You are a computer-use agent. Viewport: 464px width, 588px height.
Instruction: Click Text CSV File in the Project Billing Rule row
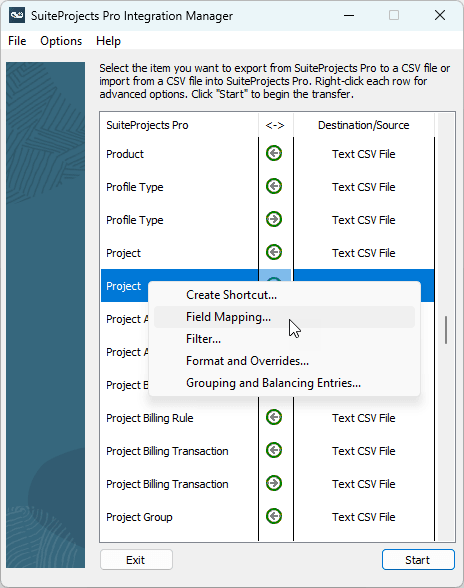pyautogui.click(x=363, y=418)
